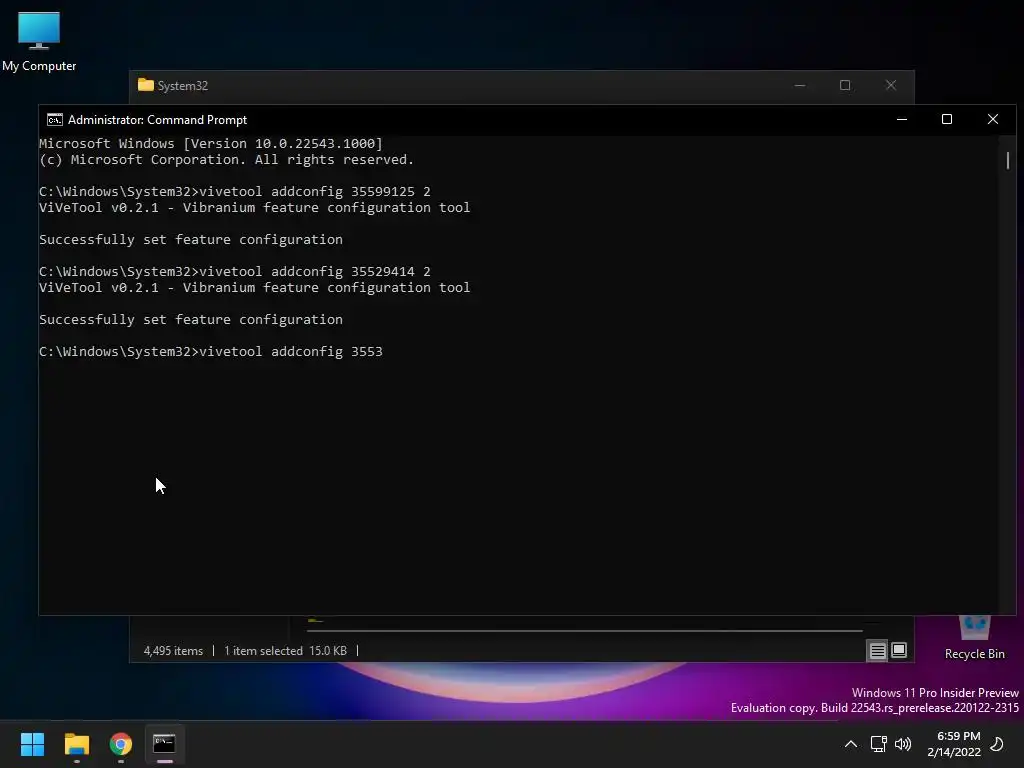Close the Command Prompt window
The height and width of the screenshot is (768, 1024).
993,120
